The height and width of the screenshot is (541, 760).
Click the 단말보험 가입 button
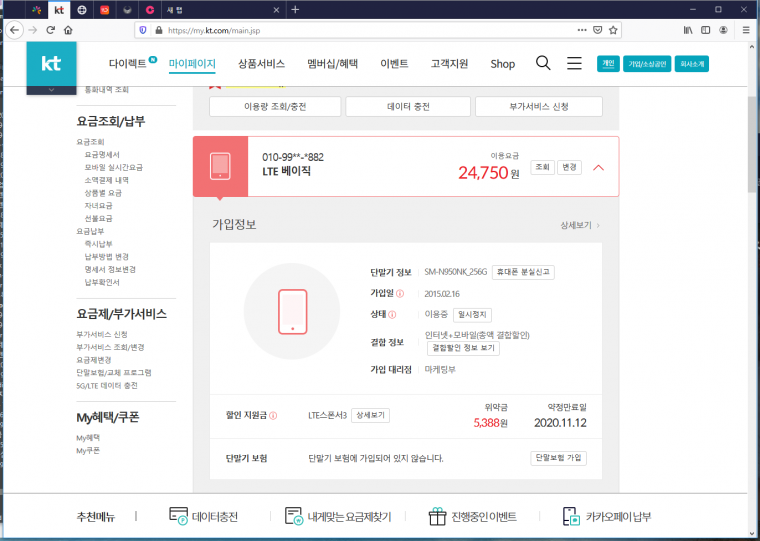(558, 458)
